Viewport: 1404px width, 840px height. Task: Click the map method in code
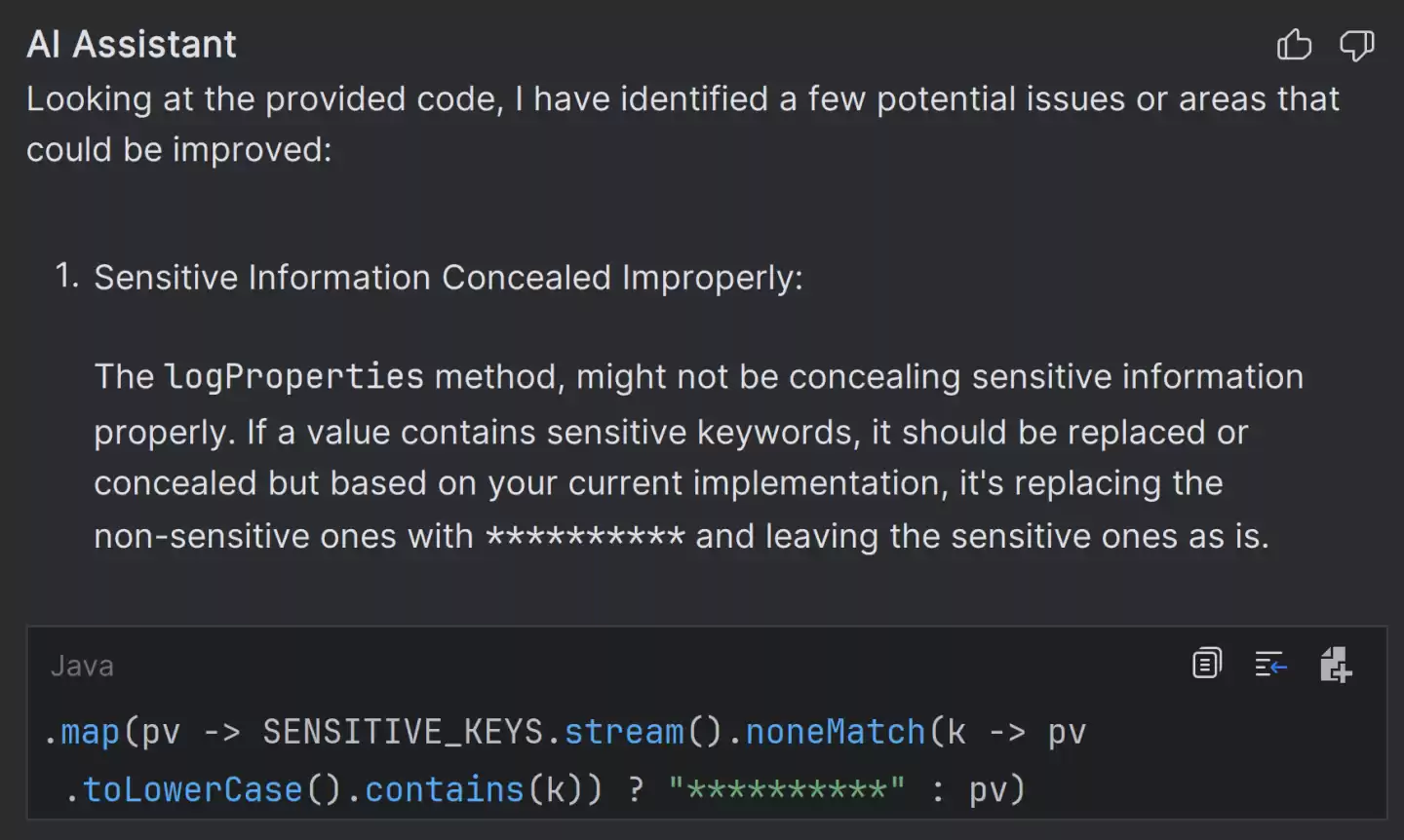(90, 732)
